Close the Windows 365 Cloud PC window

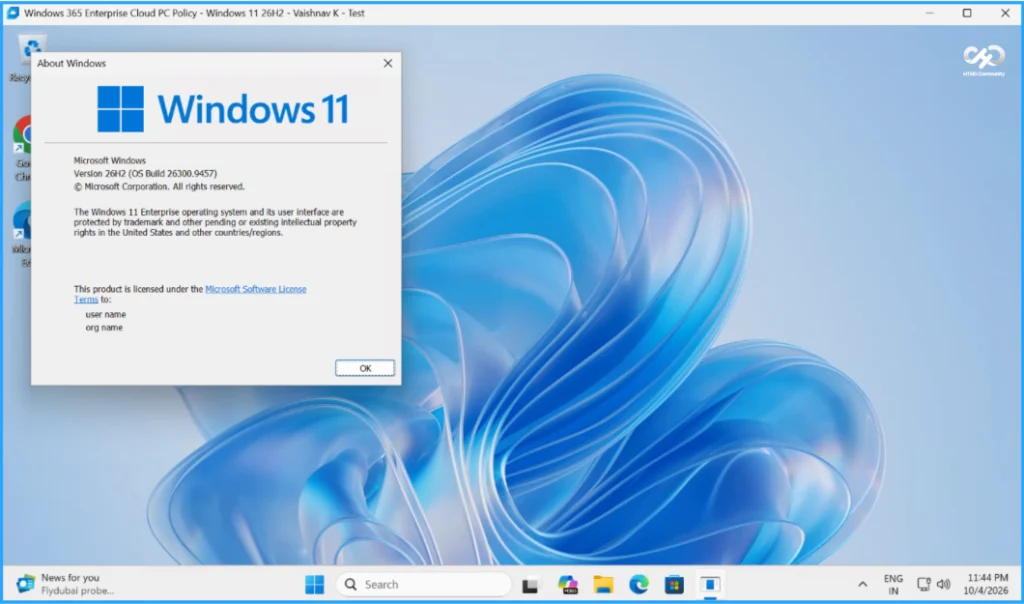tap(1005, 13)
